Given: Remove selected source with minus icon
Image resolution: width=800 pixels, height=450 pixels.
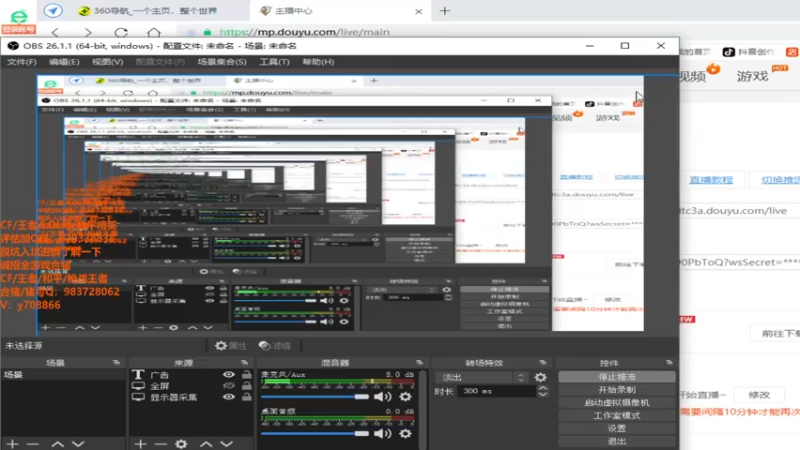Looking at the screenshot, I should point(161,444).
